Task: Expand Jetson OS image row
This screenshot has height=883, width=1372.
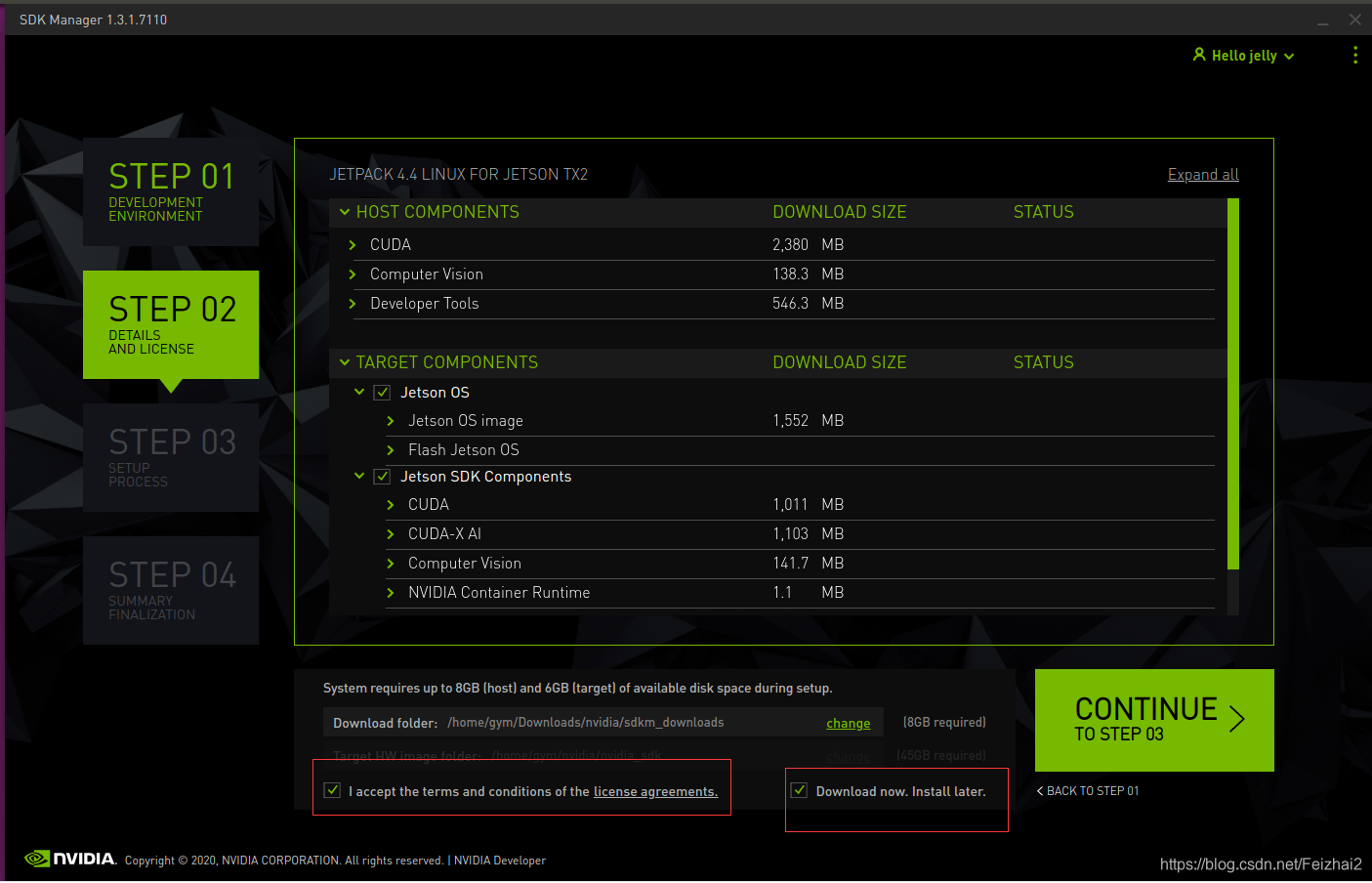Action: coord(391,421)
